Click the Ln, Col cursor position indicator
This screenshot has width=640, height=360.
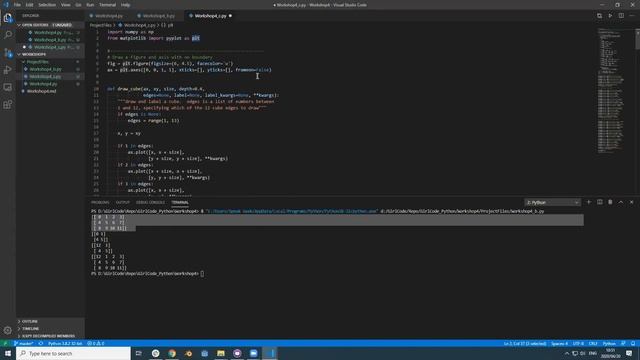point(525,344)
